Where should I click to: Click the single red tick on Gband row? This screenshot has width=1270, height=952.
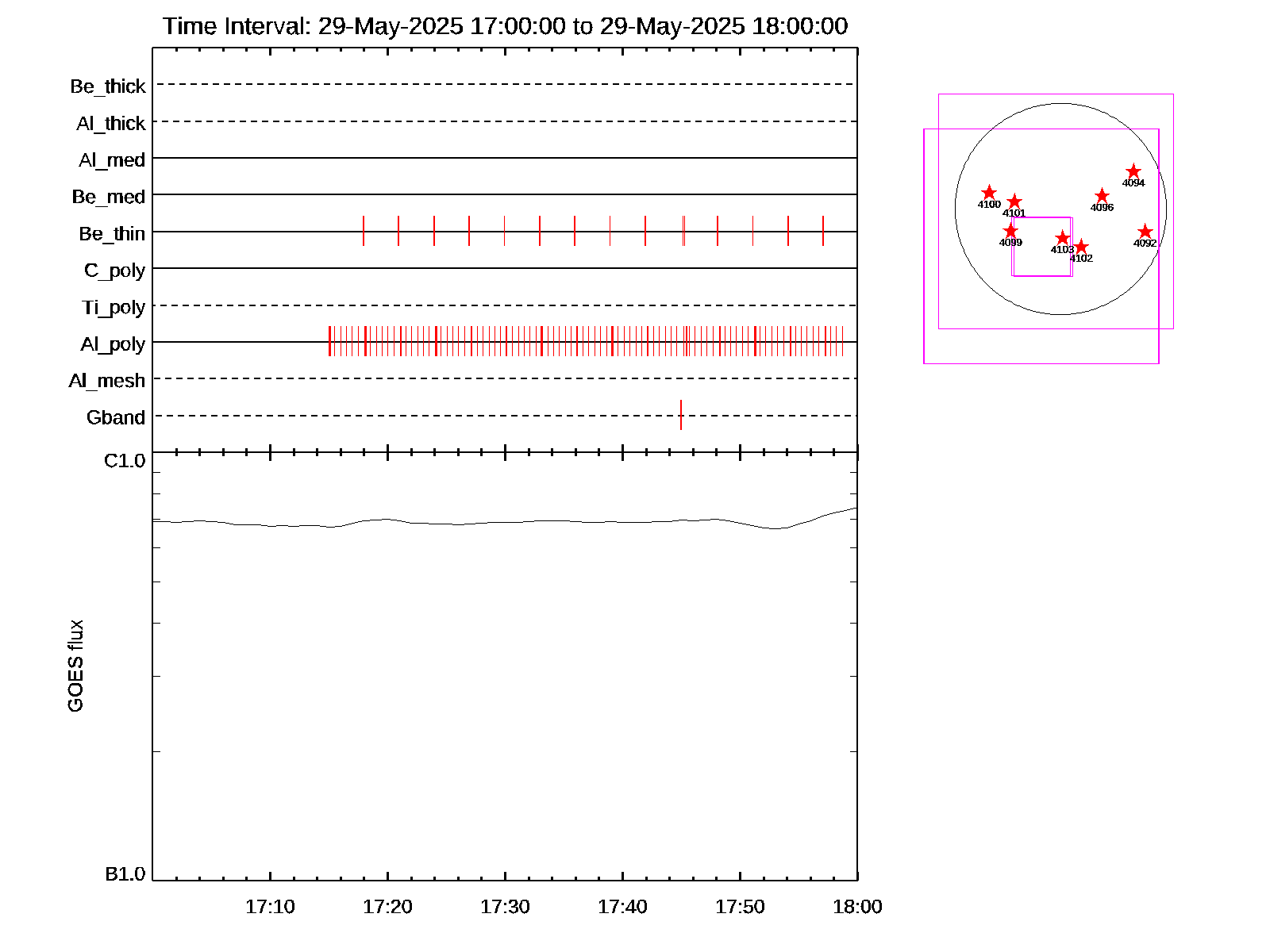(680, 415)
